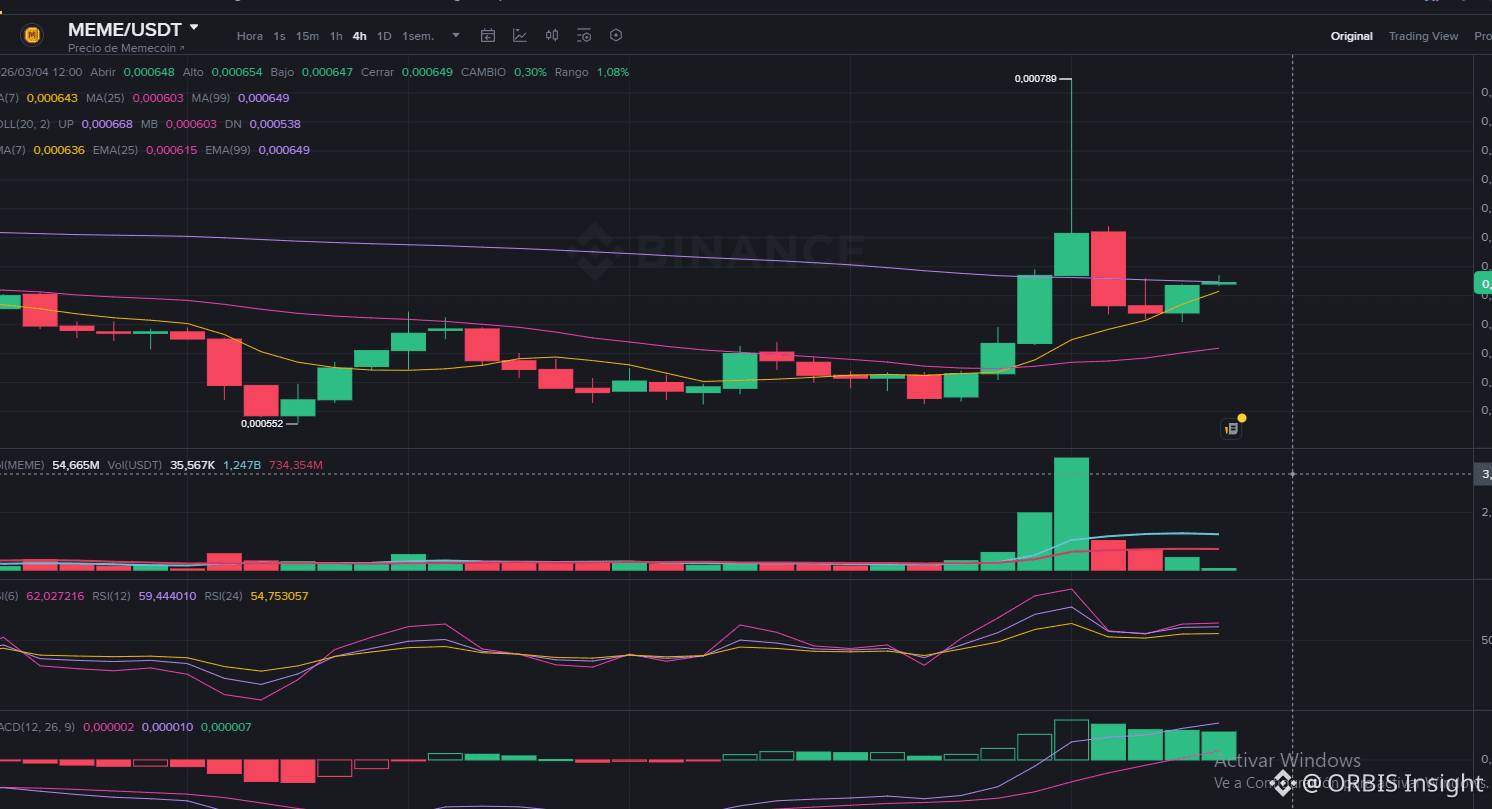Open the technical indicators line chart icon
1492x809 pixels.
coord(520,35)
